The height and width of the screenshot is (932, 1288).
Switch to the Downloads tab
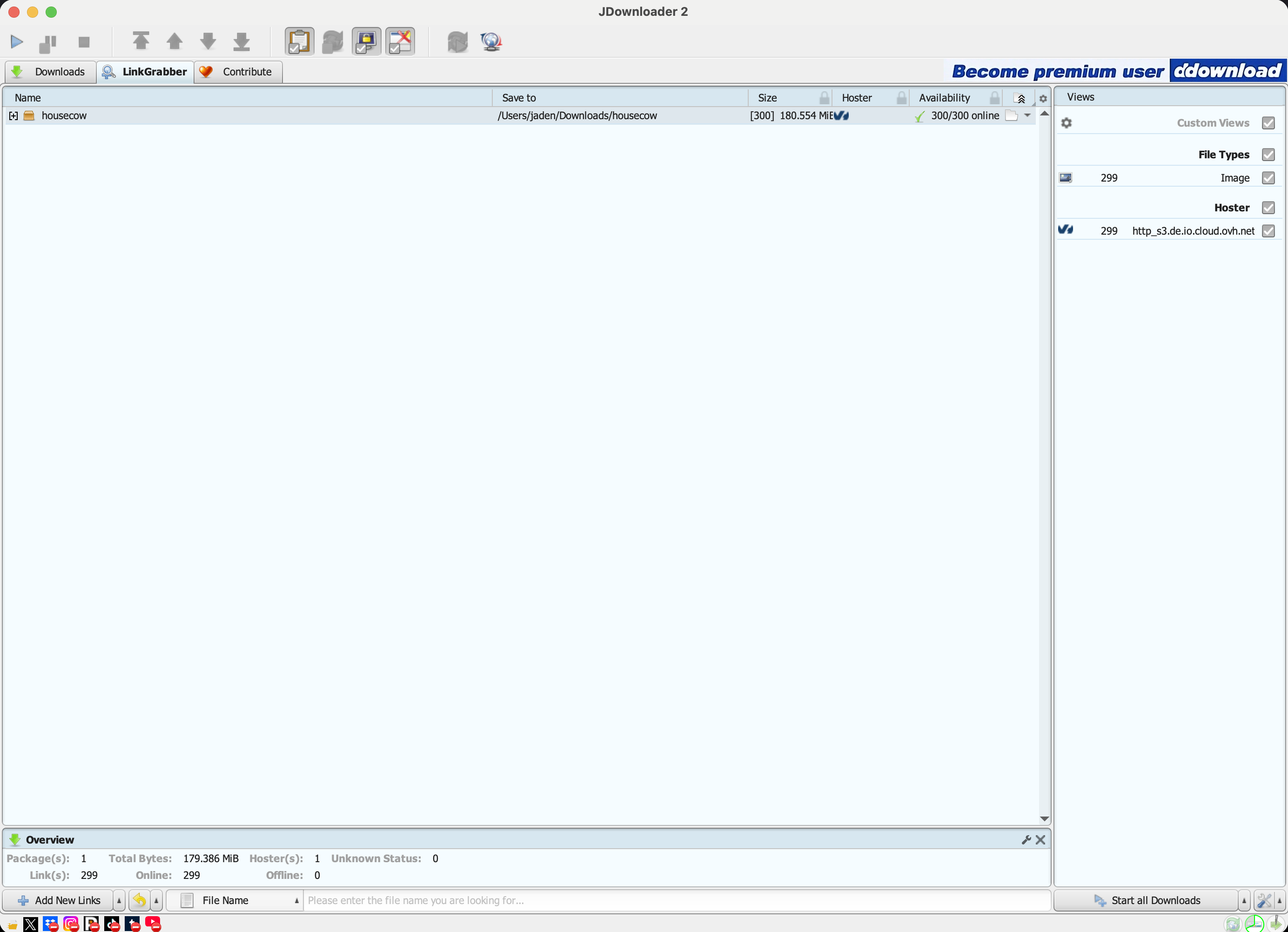pyautogui.click(x=51, y=72)
